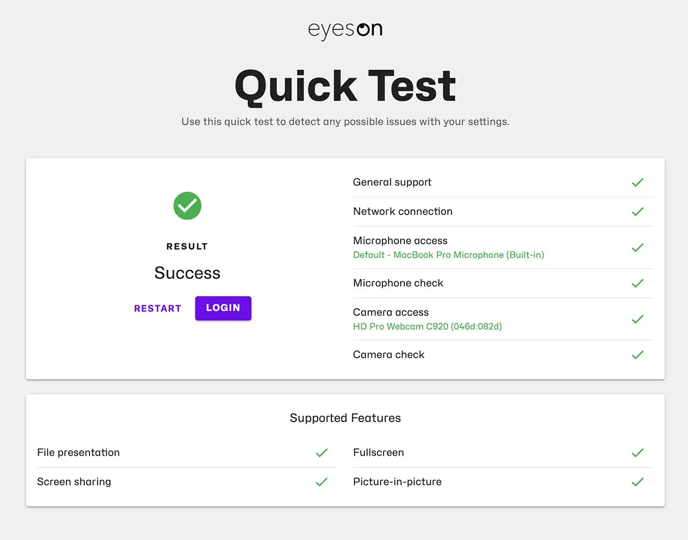The width and height of the screenshot is (688, 540).
Task: Click the Microphone check checkmark
Action: pyautogui.click(x=638, y=283)
